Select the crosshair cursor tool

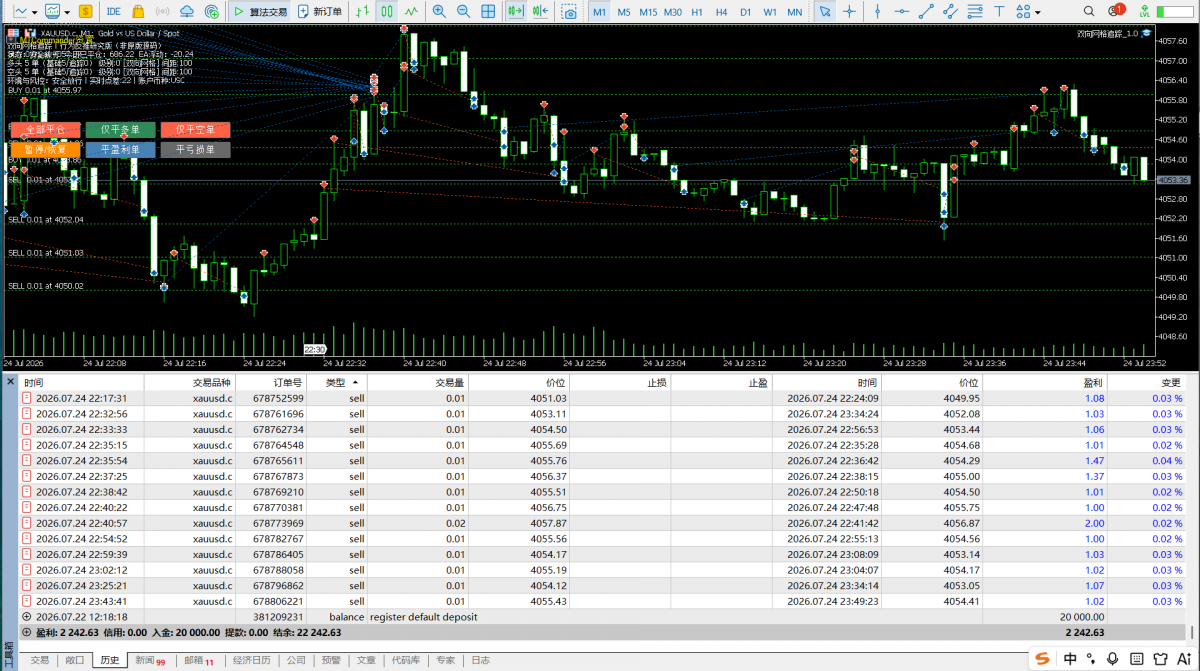(x=849, y=12)
